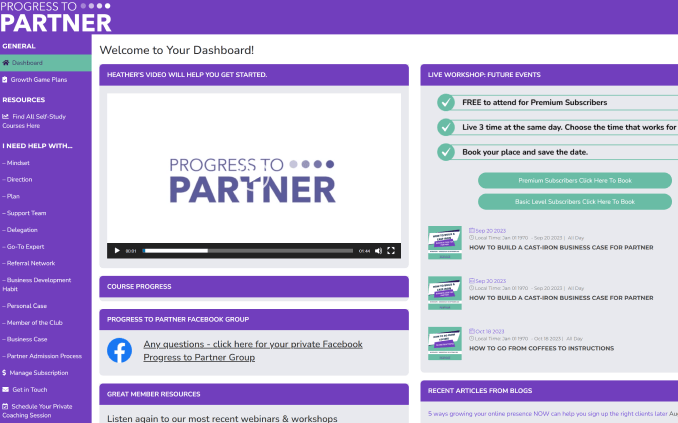Select Business Development Habit topic
The image size is (678, 423).
pyautogui.click(x=37, y=284)
